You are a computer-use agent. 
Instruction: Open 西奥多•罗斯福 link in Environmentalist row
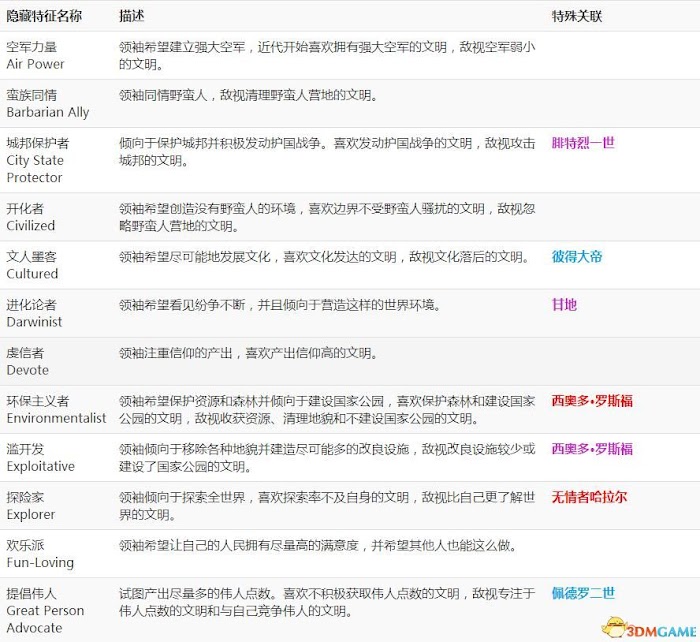[592, 400]
